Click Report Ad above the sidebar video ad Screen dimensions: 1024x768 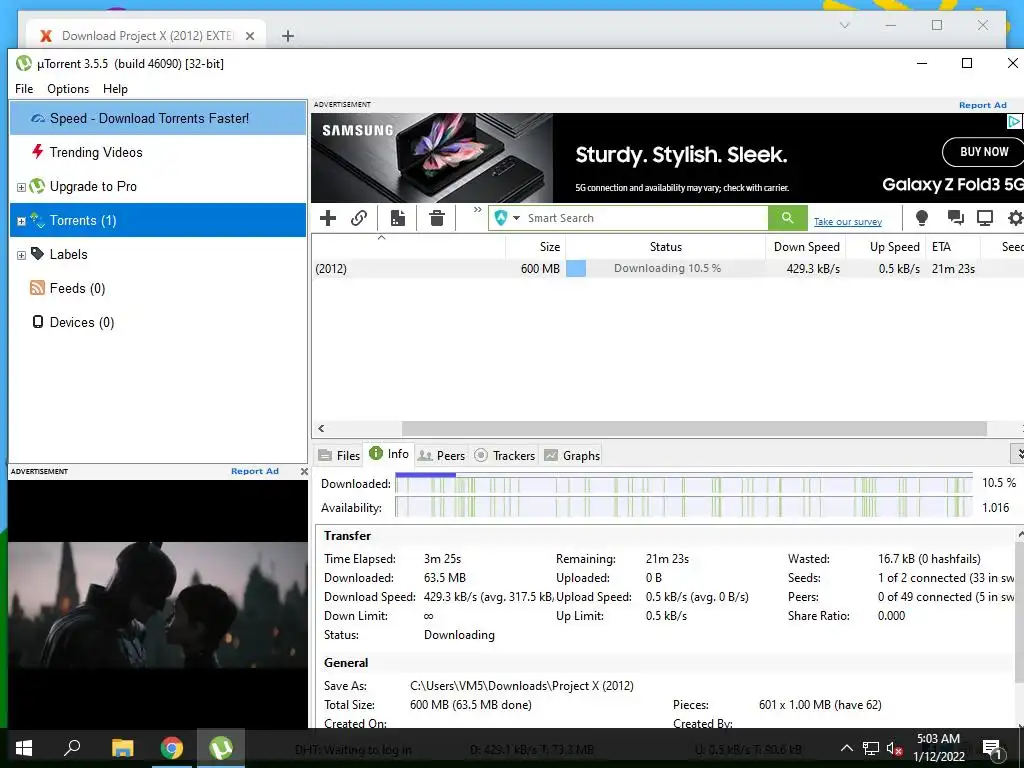[x=255, y=471]
